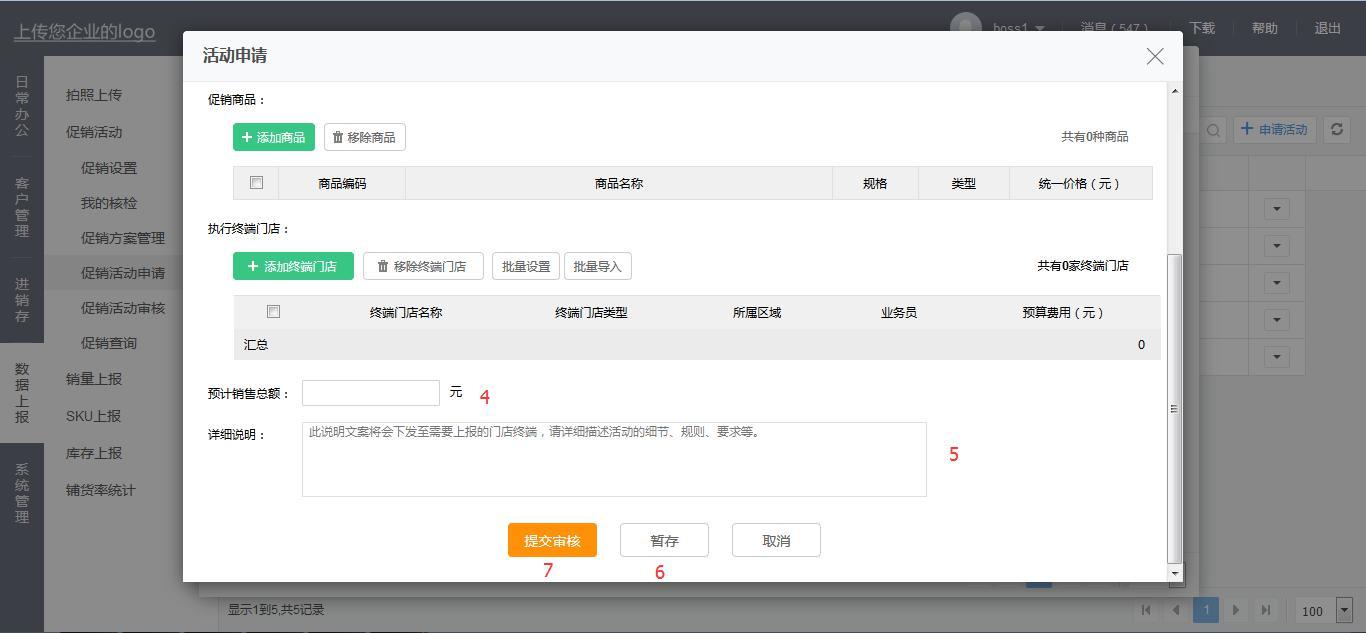Image resolution: width=1366 pixels, height=633 pixels.
Task: Click the previous page arrow in pagination
Action: pos(1176,610)
